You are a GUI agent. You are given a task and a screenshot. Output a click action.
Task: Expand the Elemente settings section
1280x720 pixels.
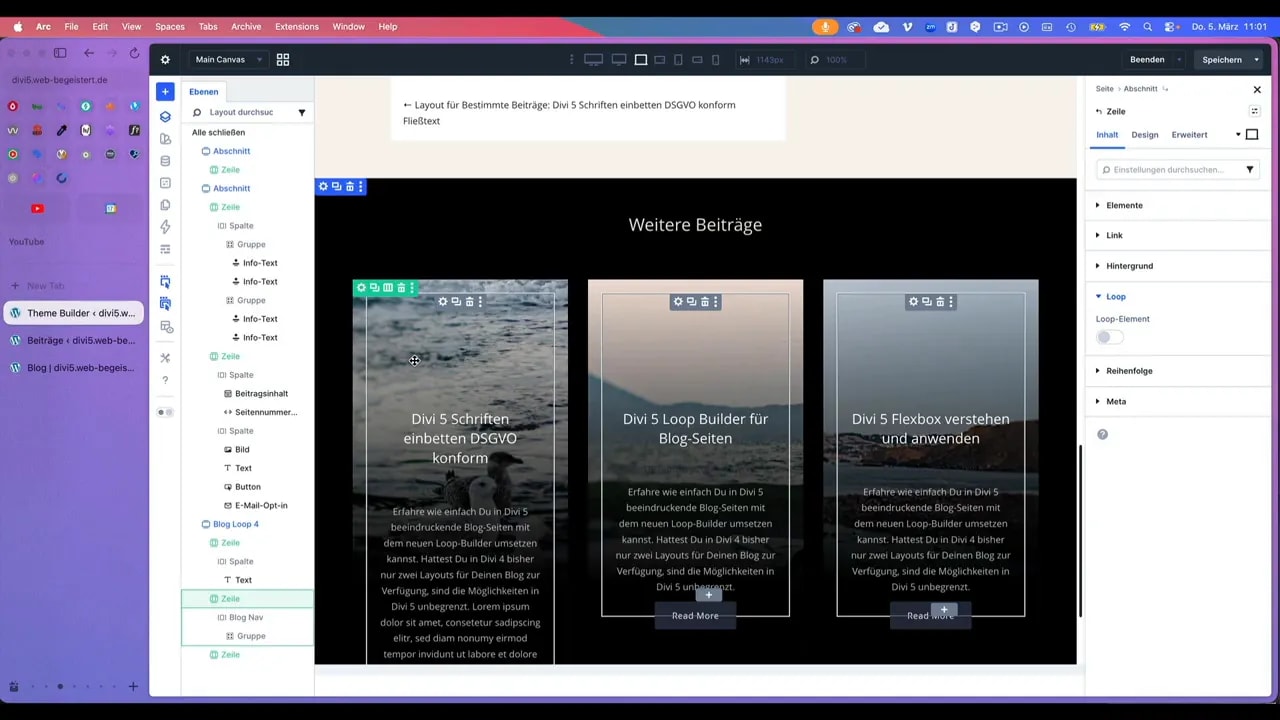pyautogui.click(x=1124, y=205)
